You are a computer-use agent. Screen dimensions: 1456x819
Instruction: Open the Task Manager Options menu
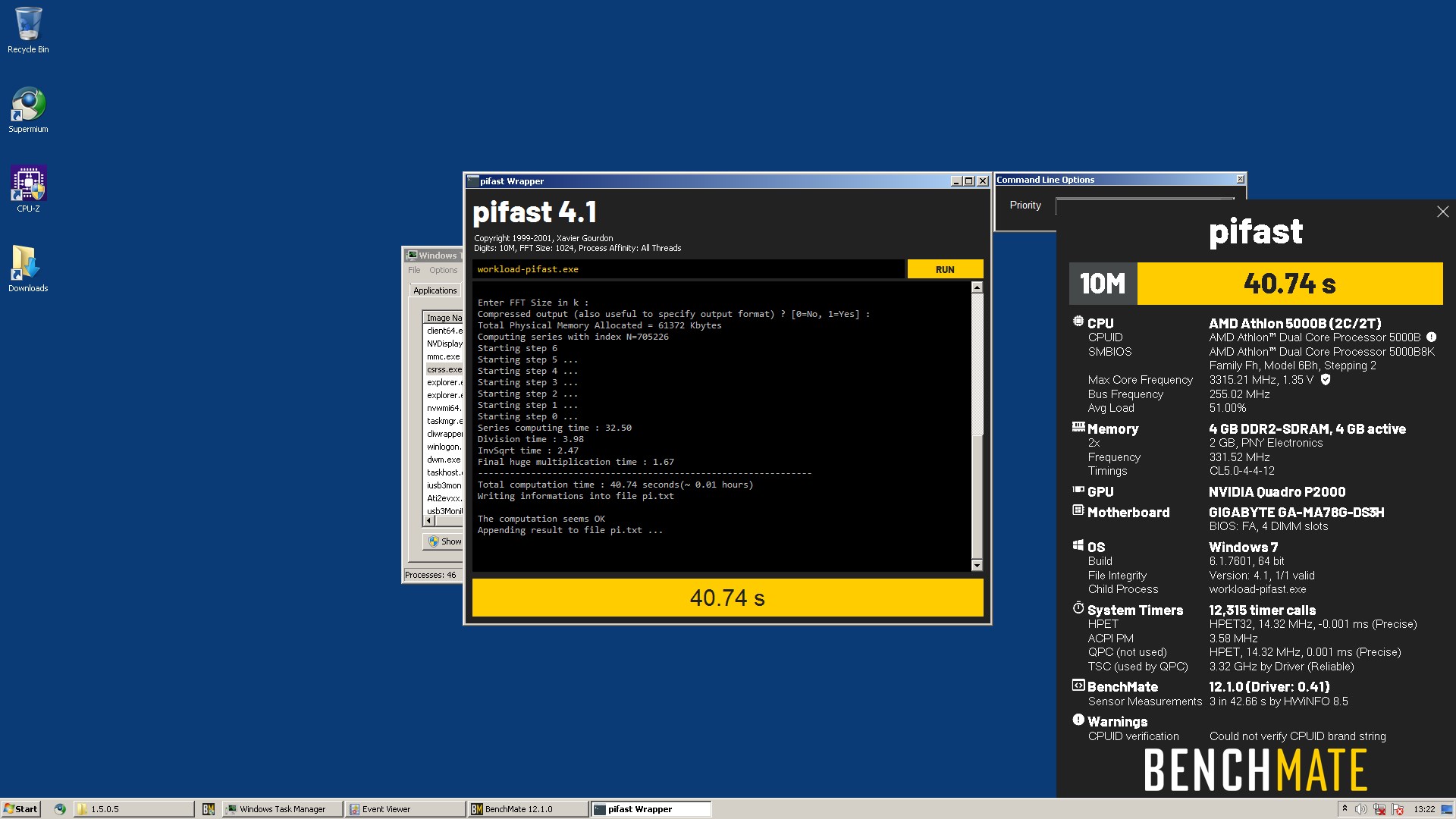443,270
